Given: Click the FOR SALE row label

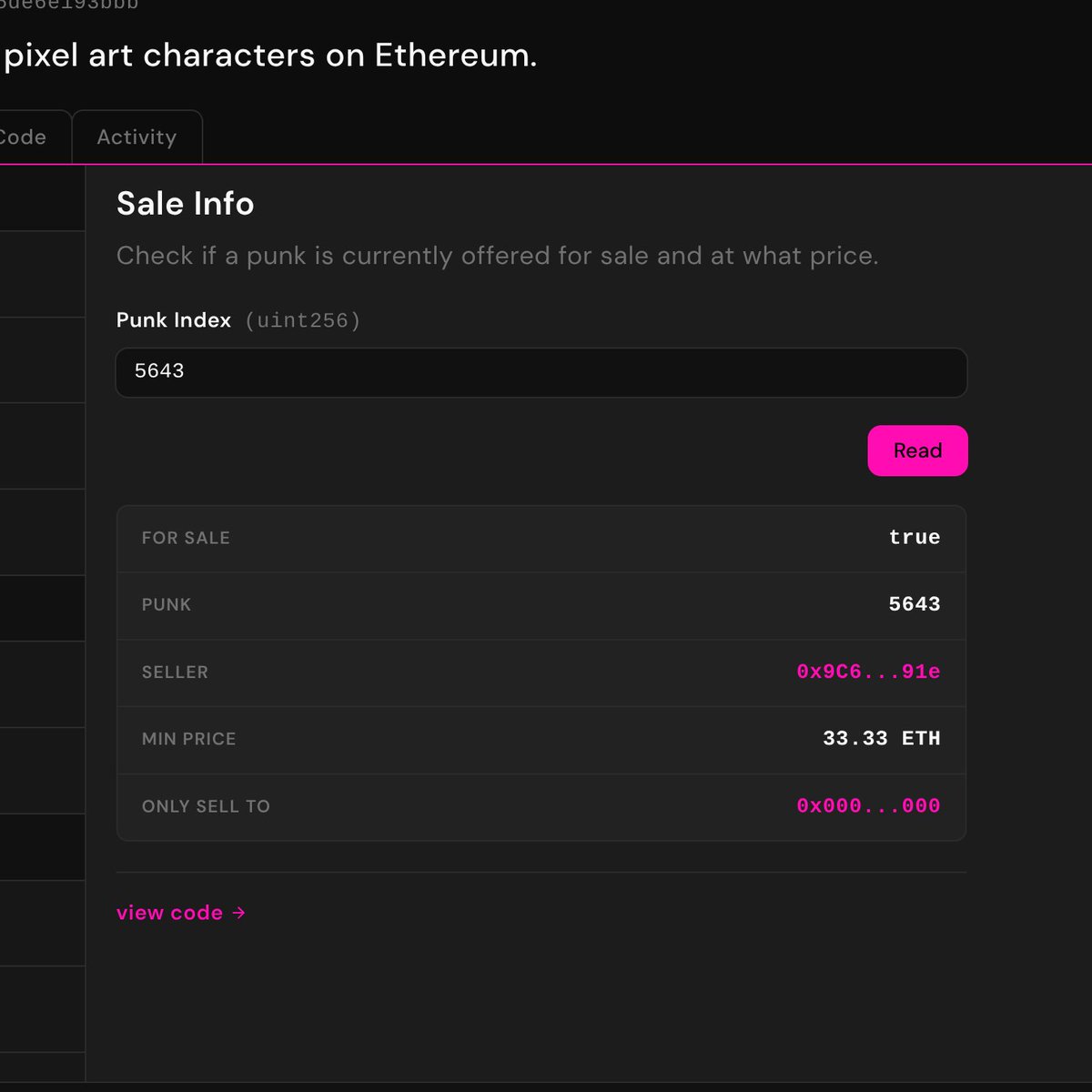Looking at the screenshot, I should (186, 538).
